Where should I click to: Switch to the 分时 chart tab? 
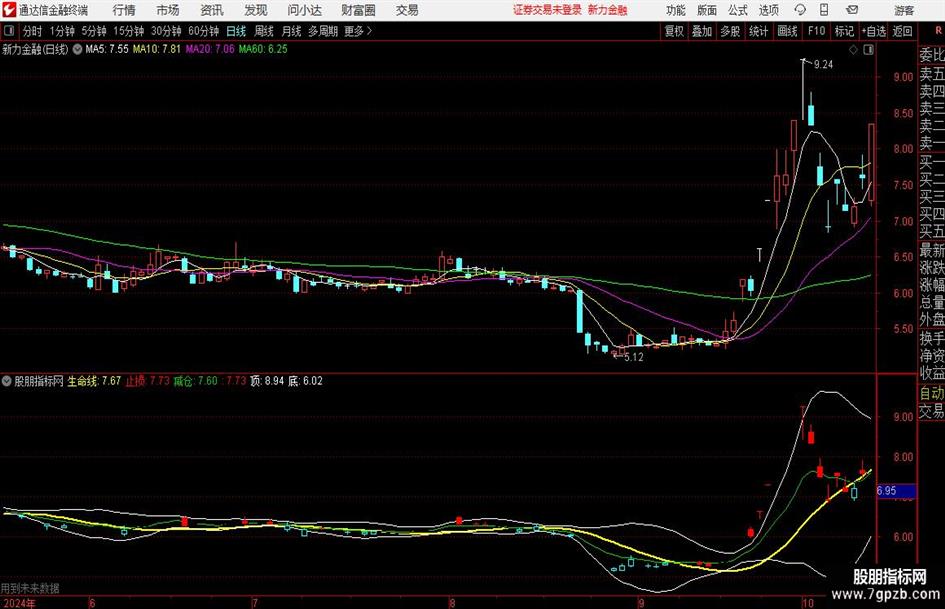point(32,31)
